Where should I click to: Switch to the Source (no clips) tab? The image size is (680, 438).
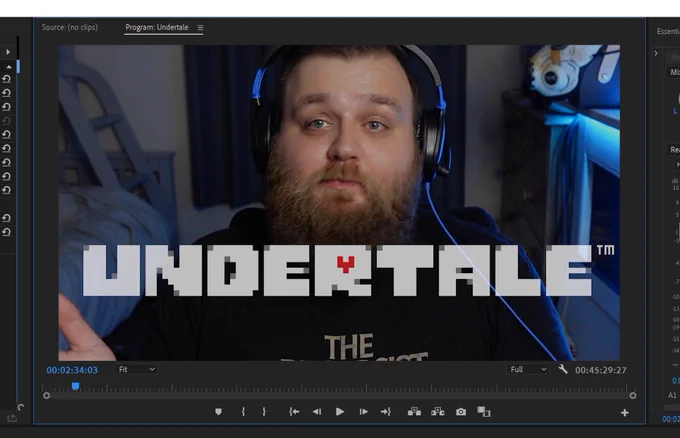click(x=69, y=27)
